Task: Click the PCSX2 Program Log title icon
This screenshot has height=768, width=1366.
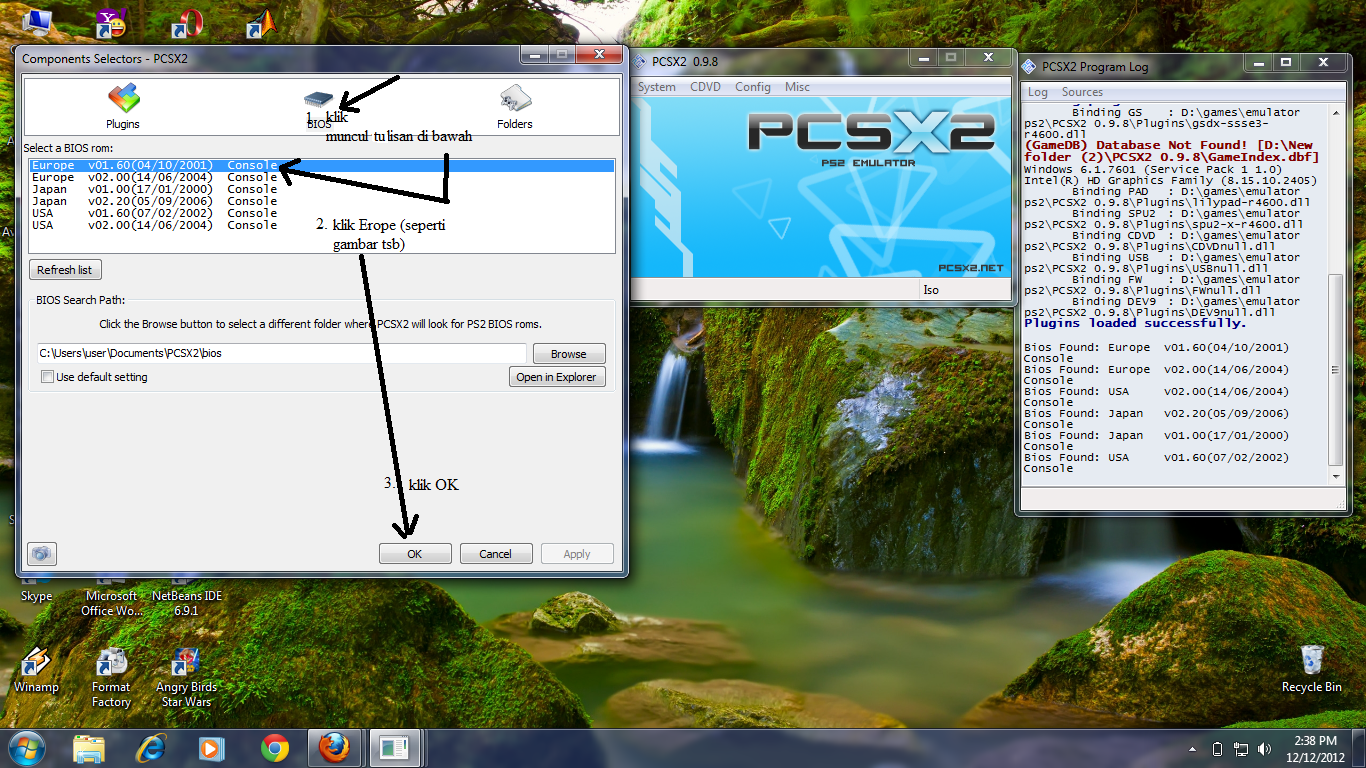Action: point(1030,67)
